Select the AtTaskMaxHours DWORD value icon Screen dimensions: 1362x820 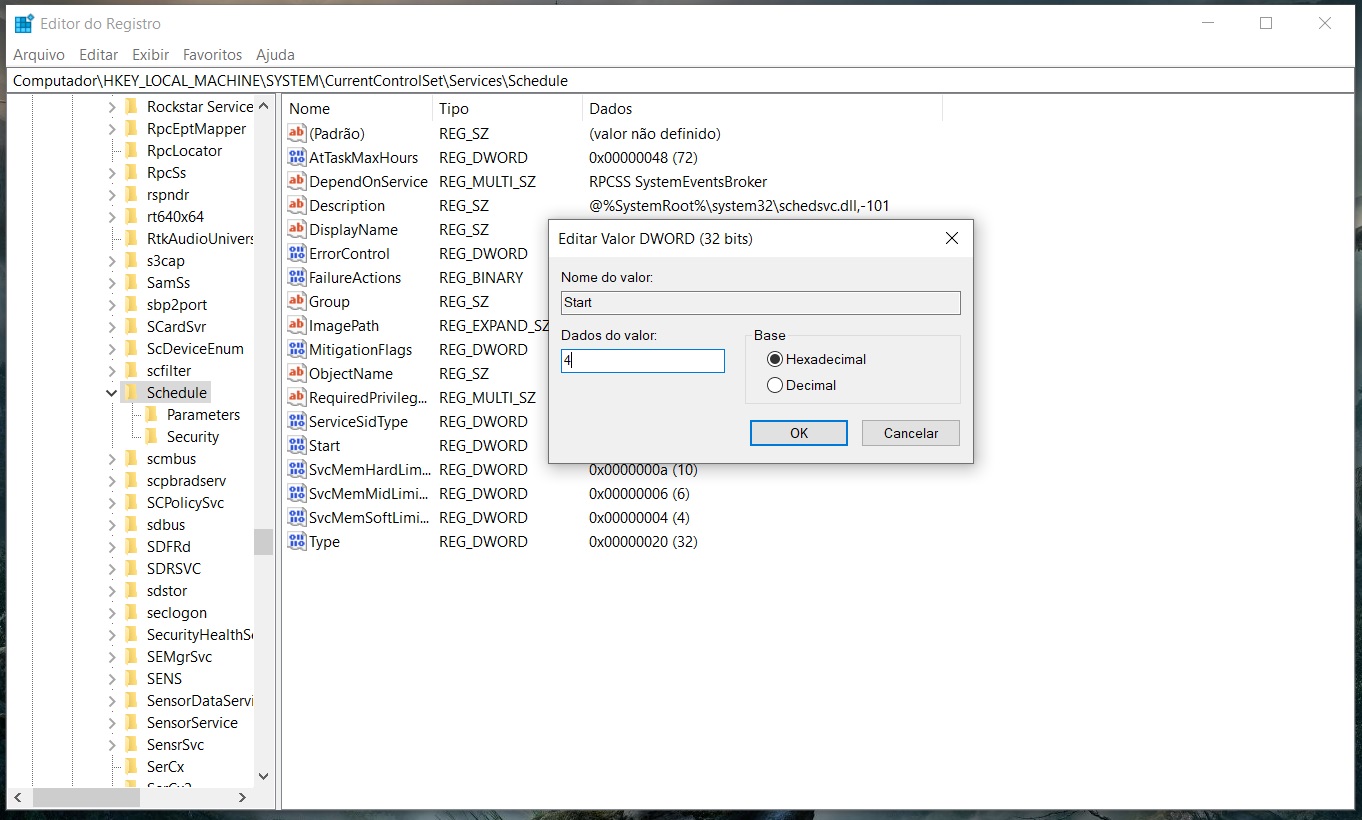coord(296,157)
